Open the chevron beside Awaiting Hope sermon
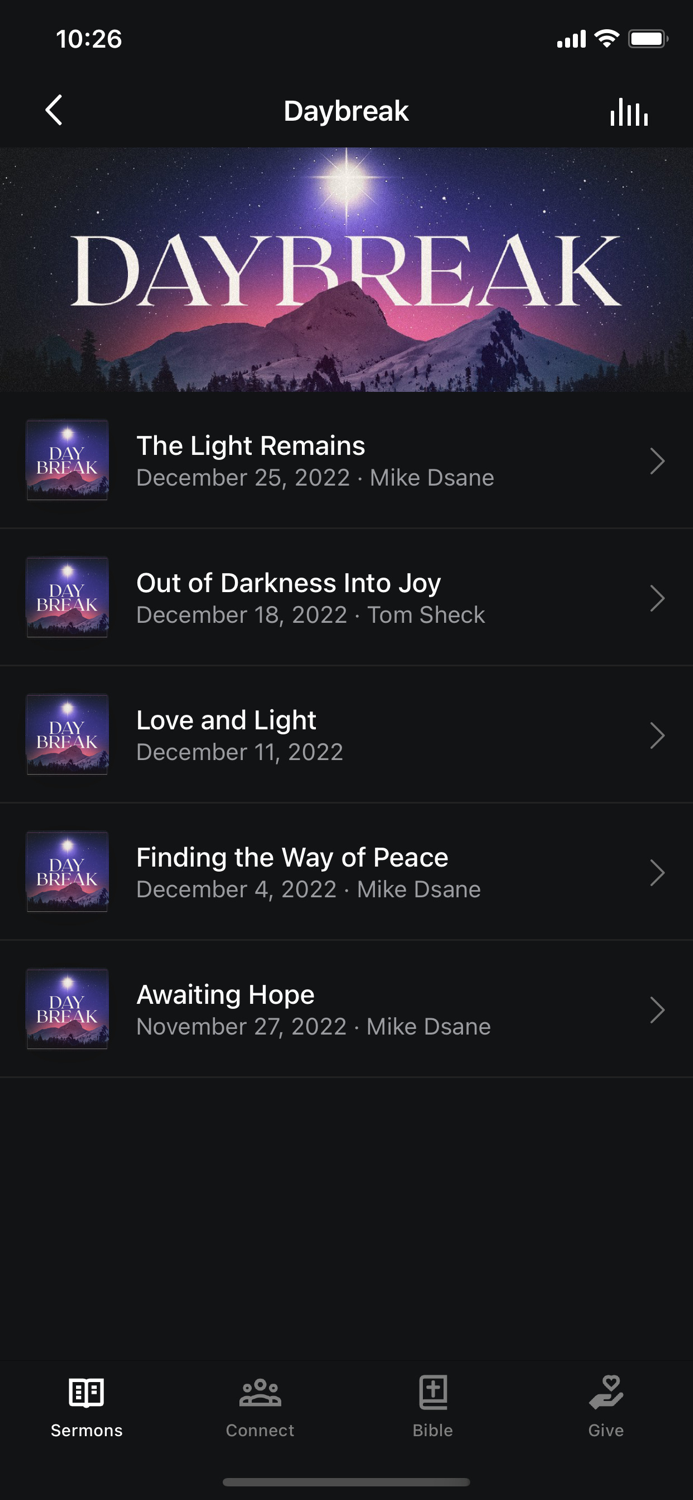This screenshot has height=1500, width=693. [x=657, y=1010]
